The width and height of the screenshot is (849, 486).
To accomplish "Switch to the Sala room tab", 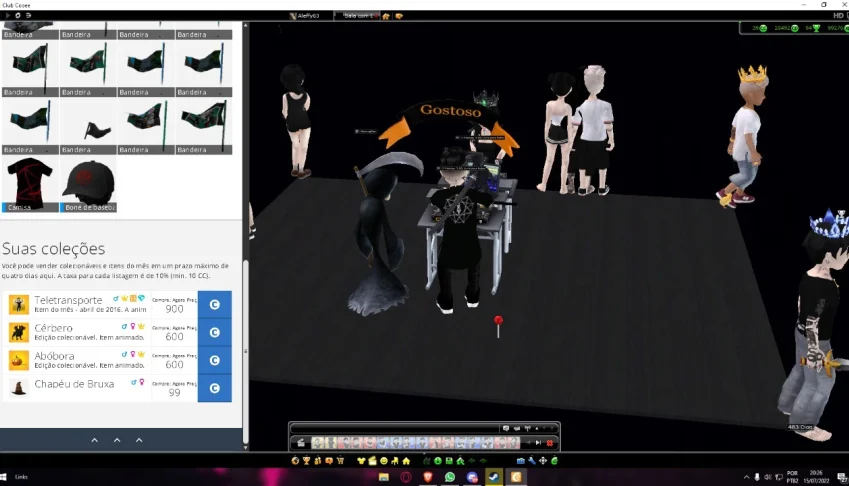I will click(357, 16).
